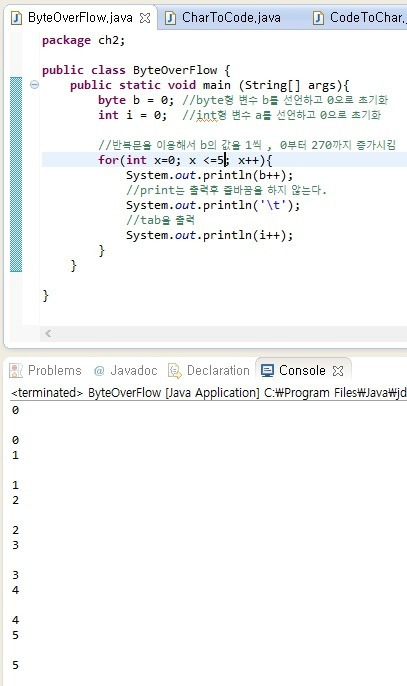Click the Console monitor icon
Screen dimensions: 407x686
click(x=267, y=371)
